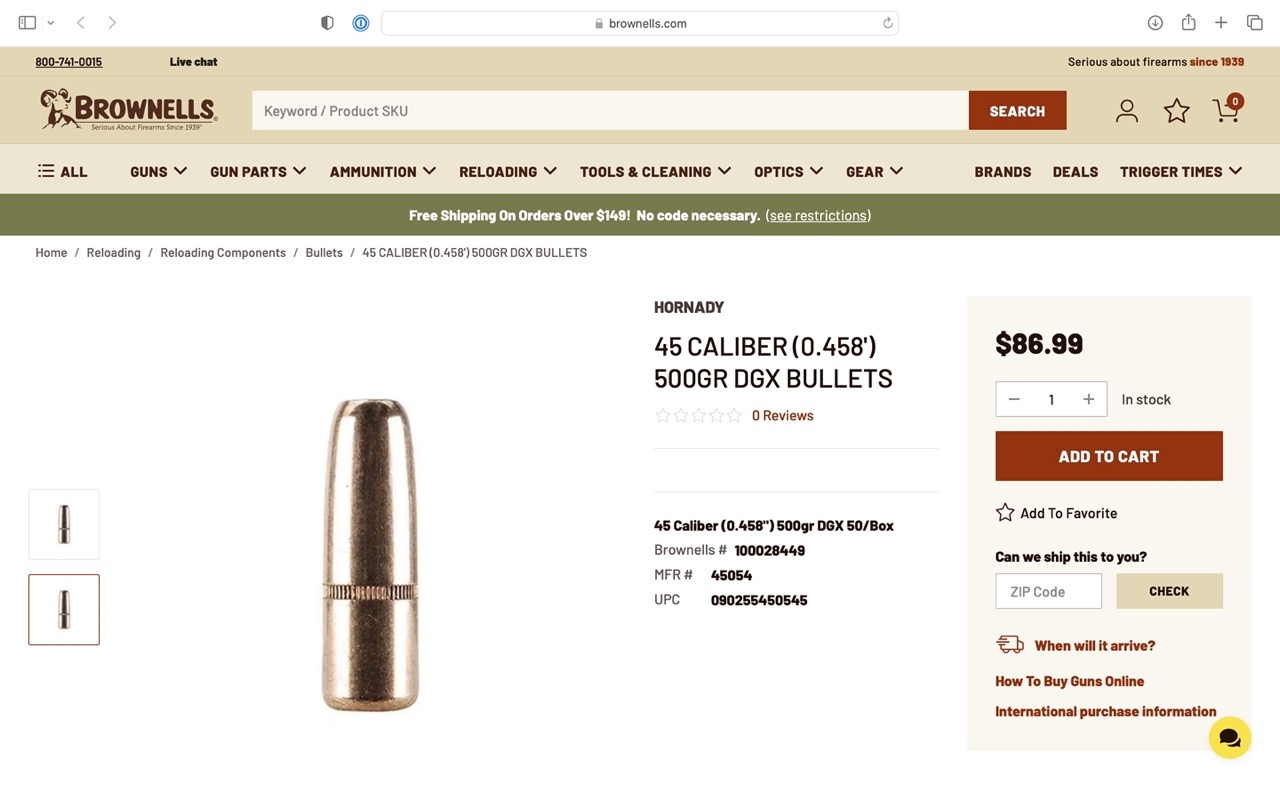Reload the page in the address bar
1280x800 pixels.
coord(887,23)
